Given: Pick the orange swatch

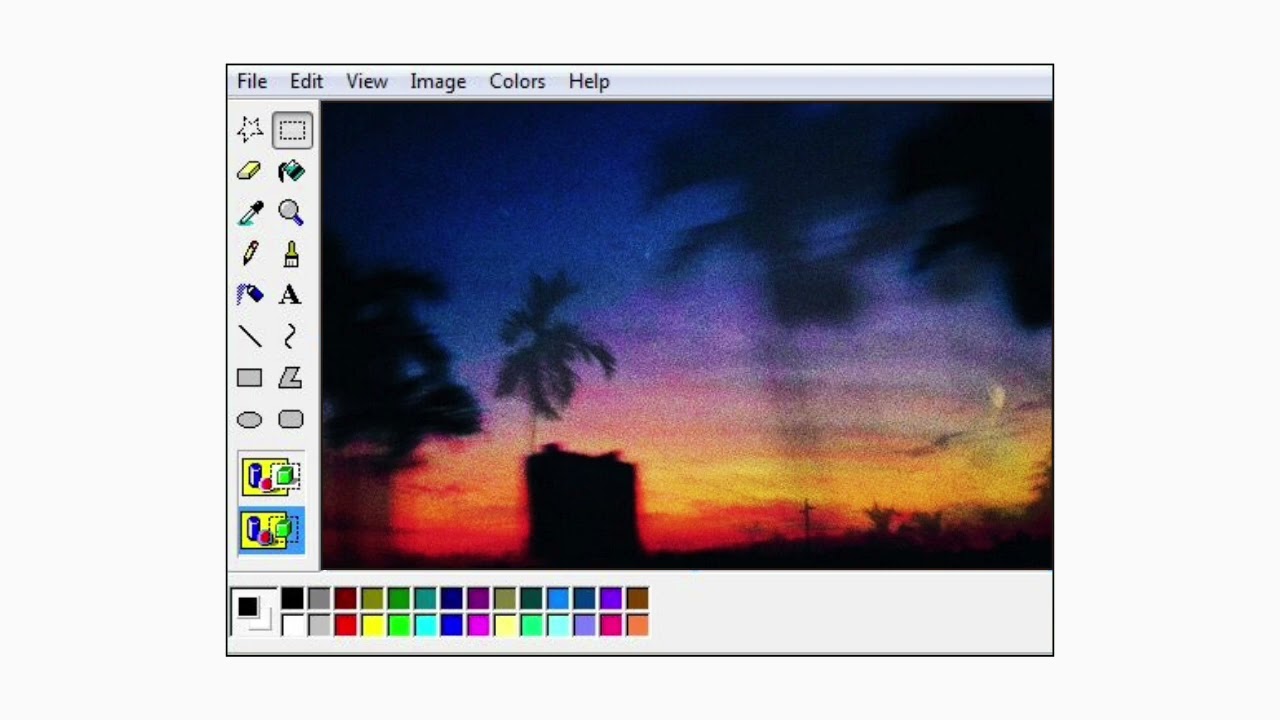Looking at the screenshot, I should click(x=638, y=626).
